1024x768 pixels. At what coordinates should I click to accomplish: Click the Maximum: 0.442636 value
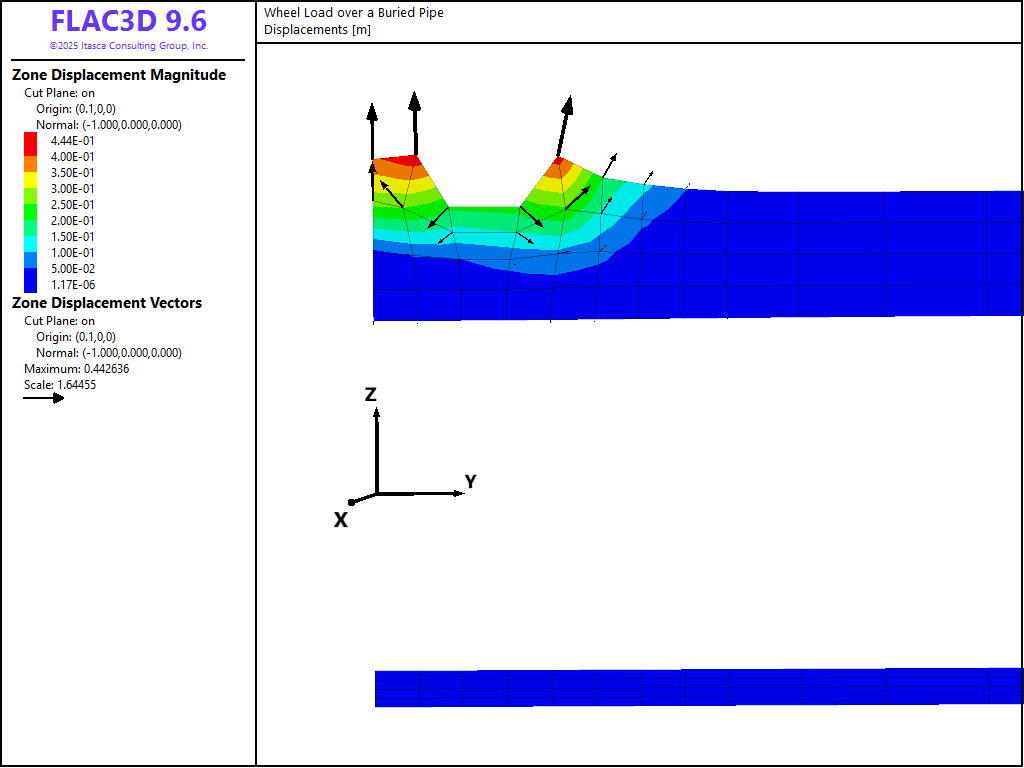point(77,369)
